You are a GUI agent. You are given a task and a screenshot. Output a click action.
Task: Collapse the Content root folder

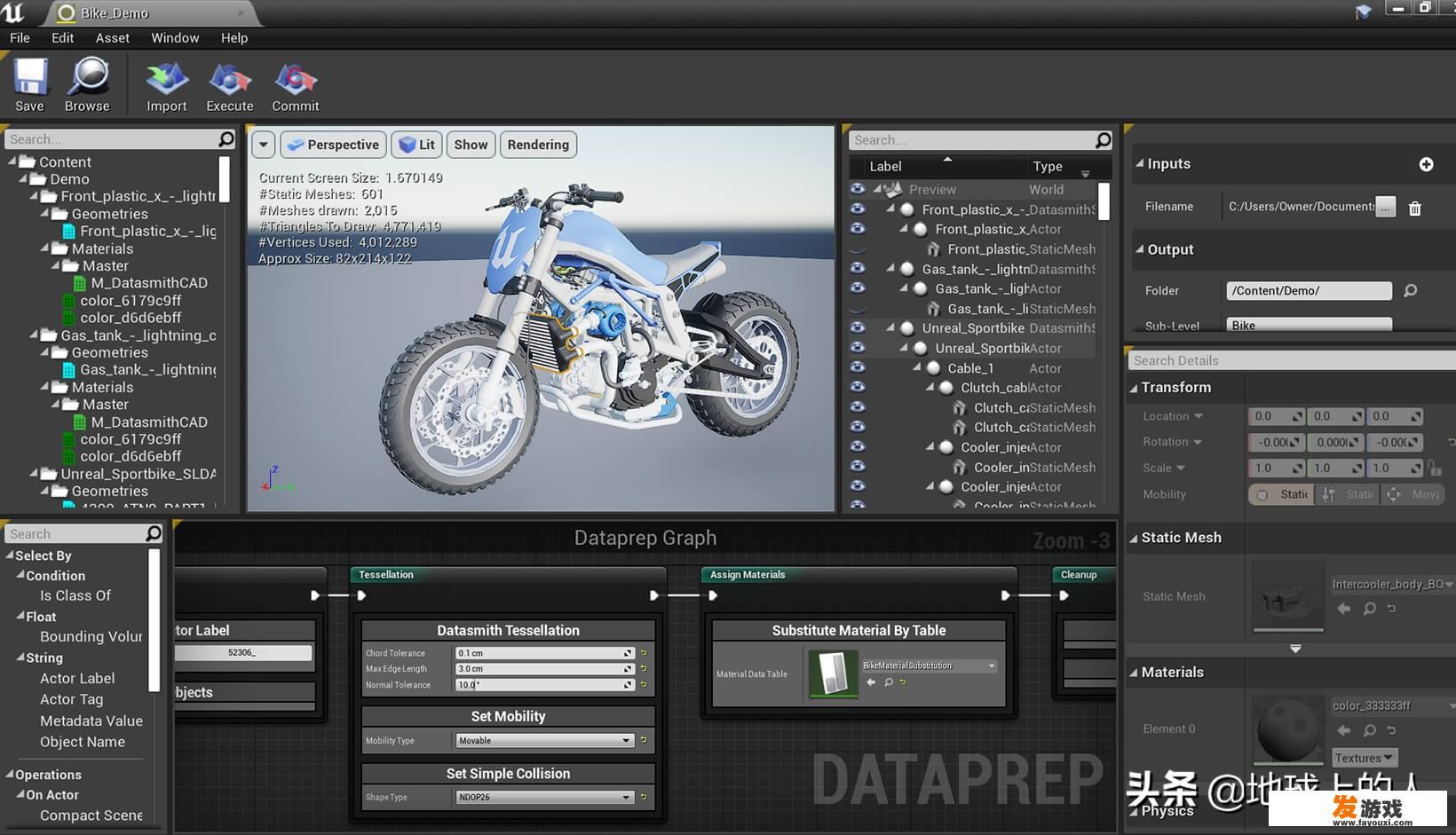(x=12, y=161)
